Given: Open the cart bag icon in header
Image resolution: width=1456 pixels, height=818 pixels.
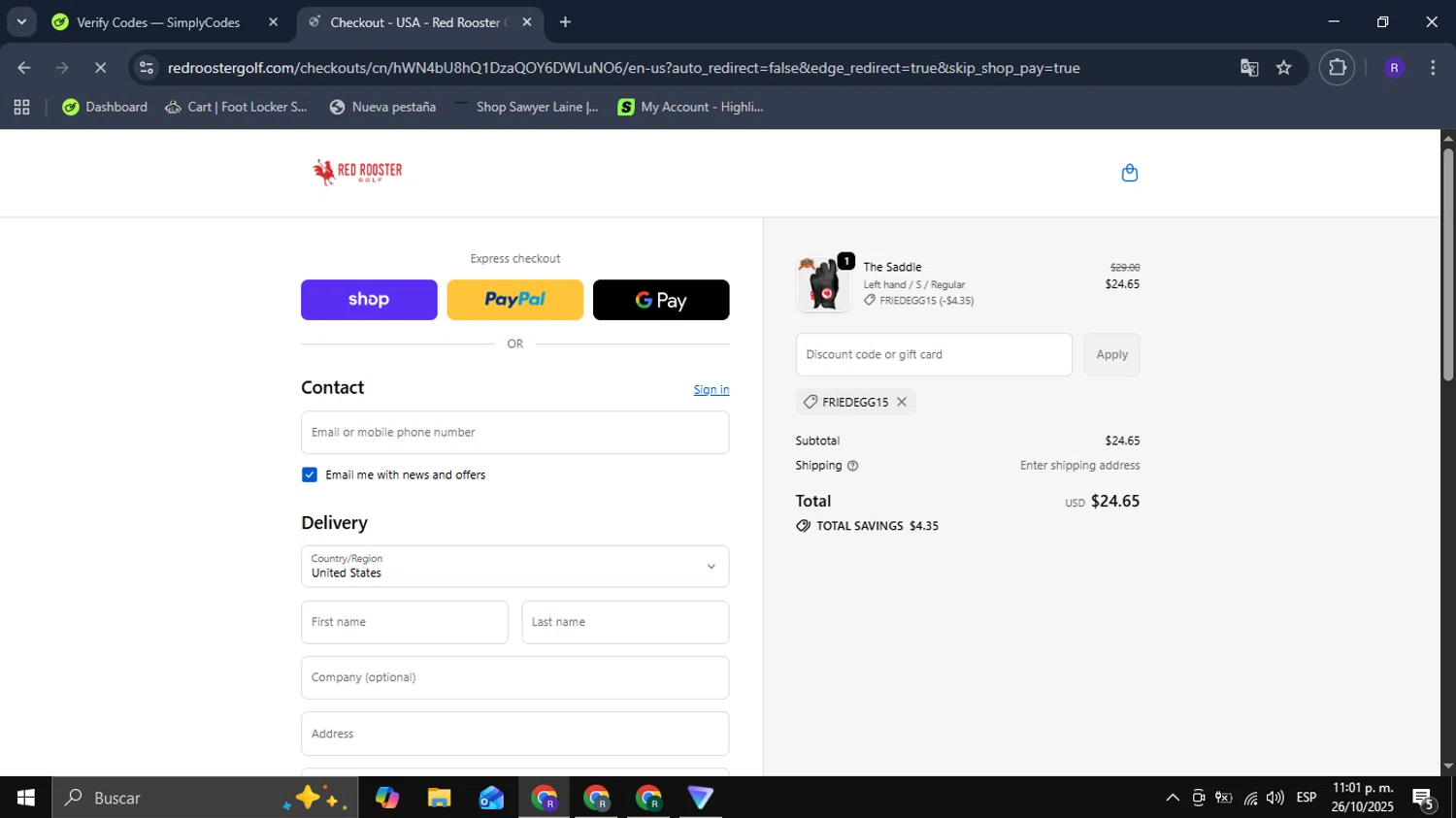Looking at the screenshot, I should (1129, 173).
